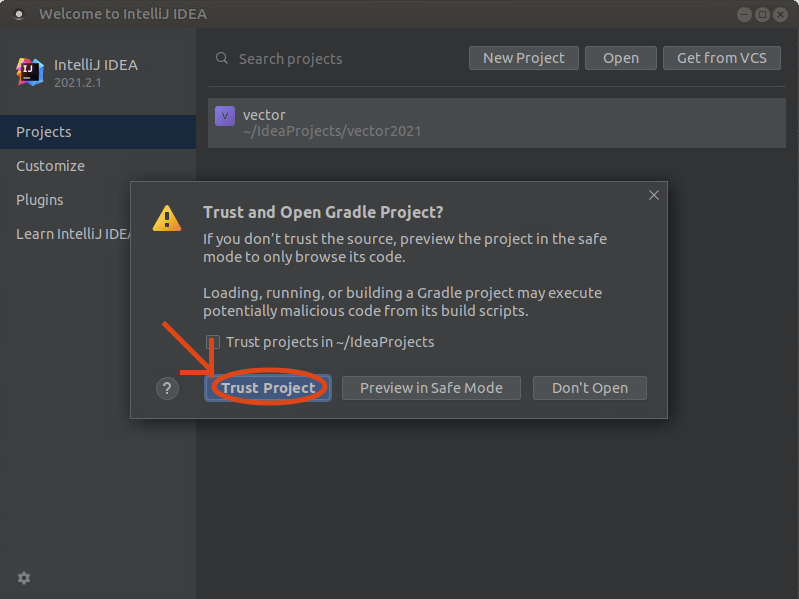
Task: Enable Trust projects in ~/IdeaProjects checkbox
Action: (213, 342)
